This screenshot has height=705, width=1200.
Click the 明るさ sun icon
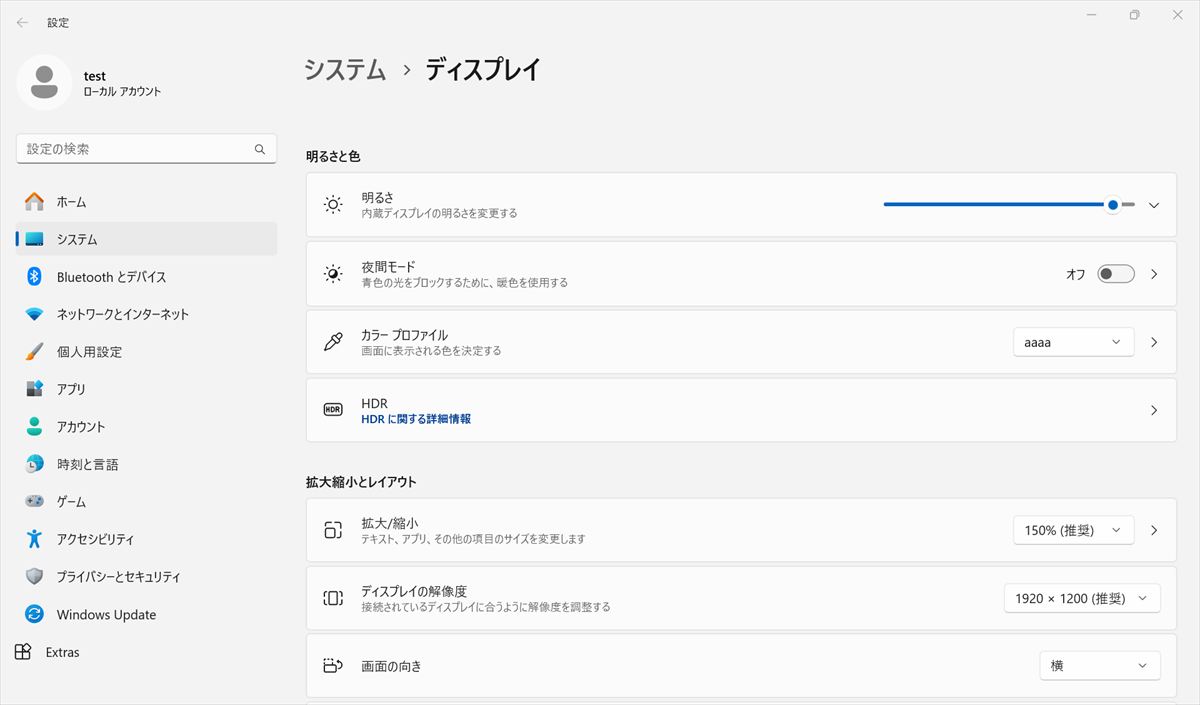(x=333, y=205)
